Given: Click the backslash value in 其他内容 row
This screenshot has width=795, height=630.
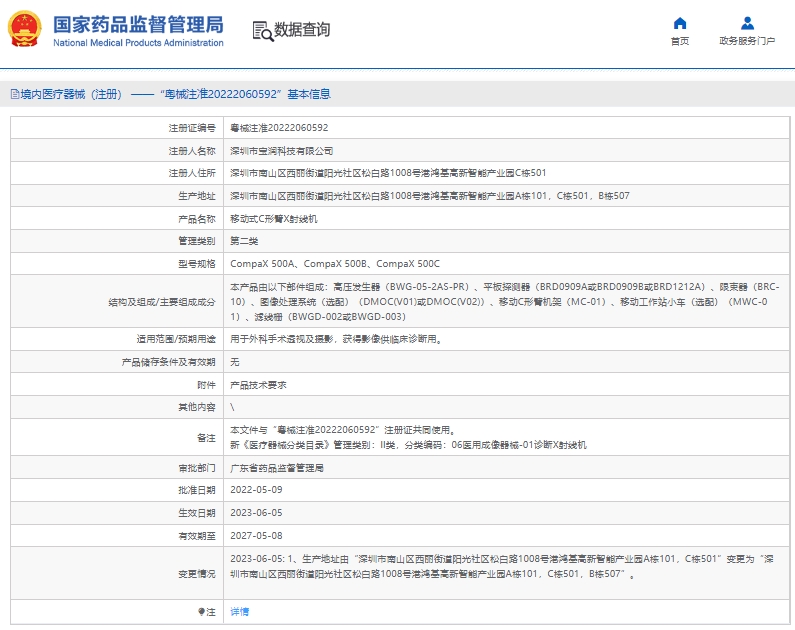Looking at the screenshot, I should point(232,407).
